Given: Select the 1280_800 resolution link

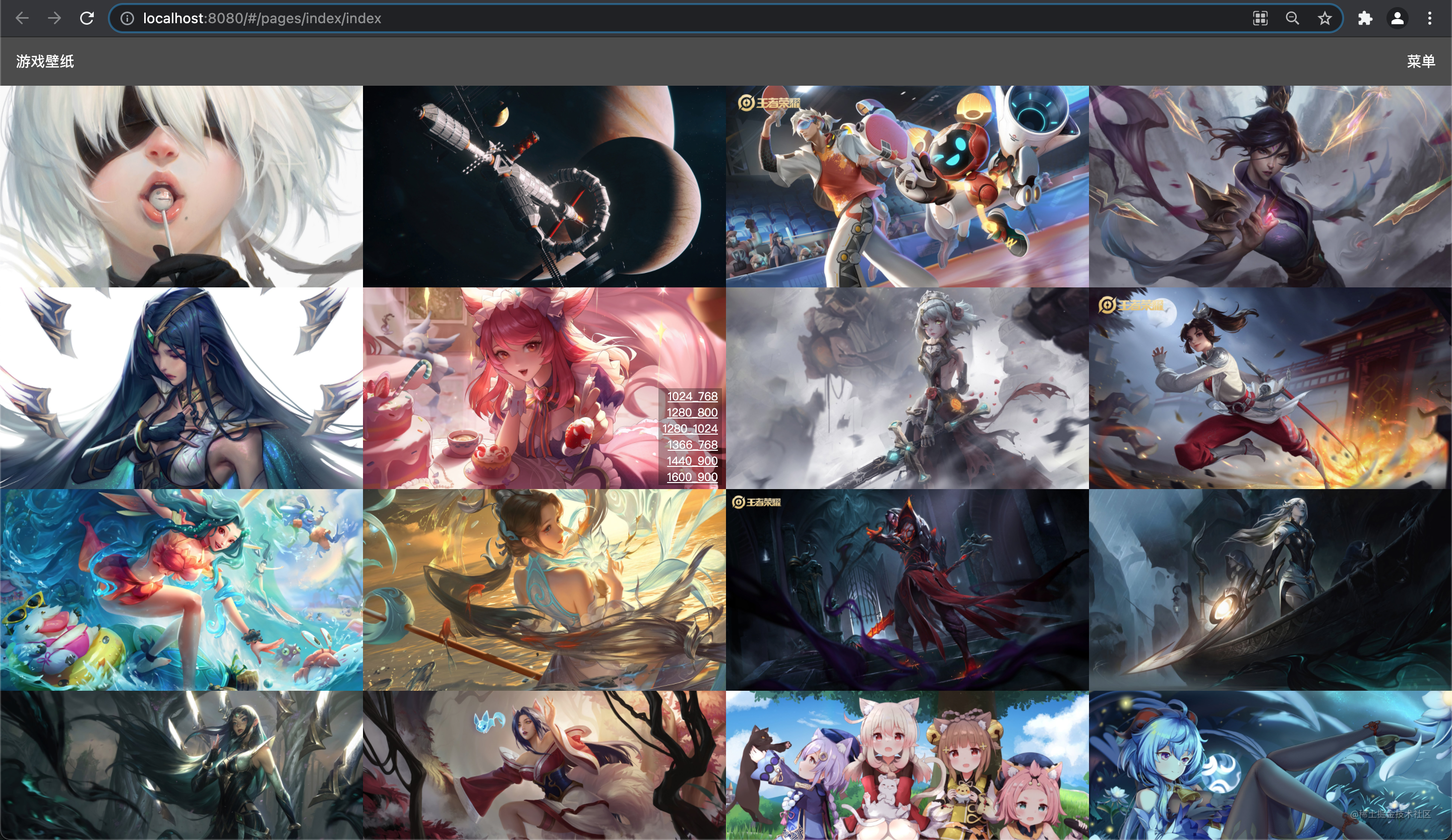Looking at the screenshot, I should click(x=692, y=412).
